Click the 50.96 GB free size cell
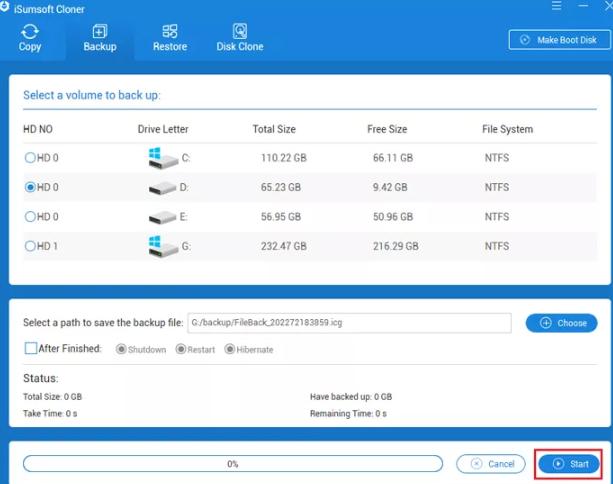 click(x=393, y=217)
